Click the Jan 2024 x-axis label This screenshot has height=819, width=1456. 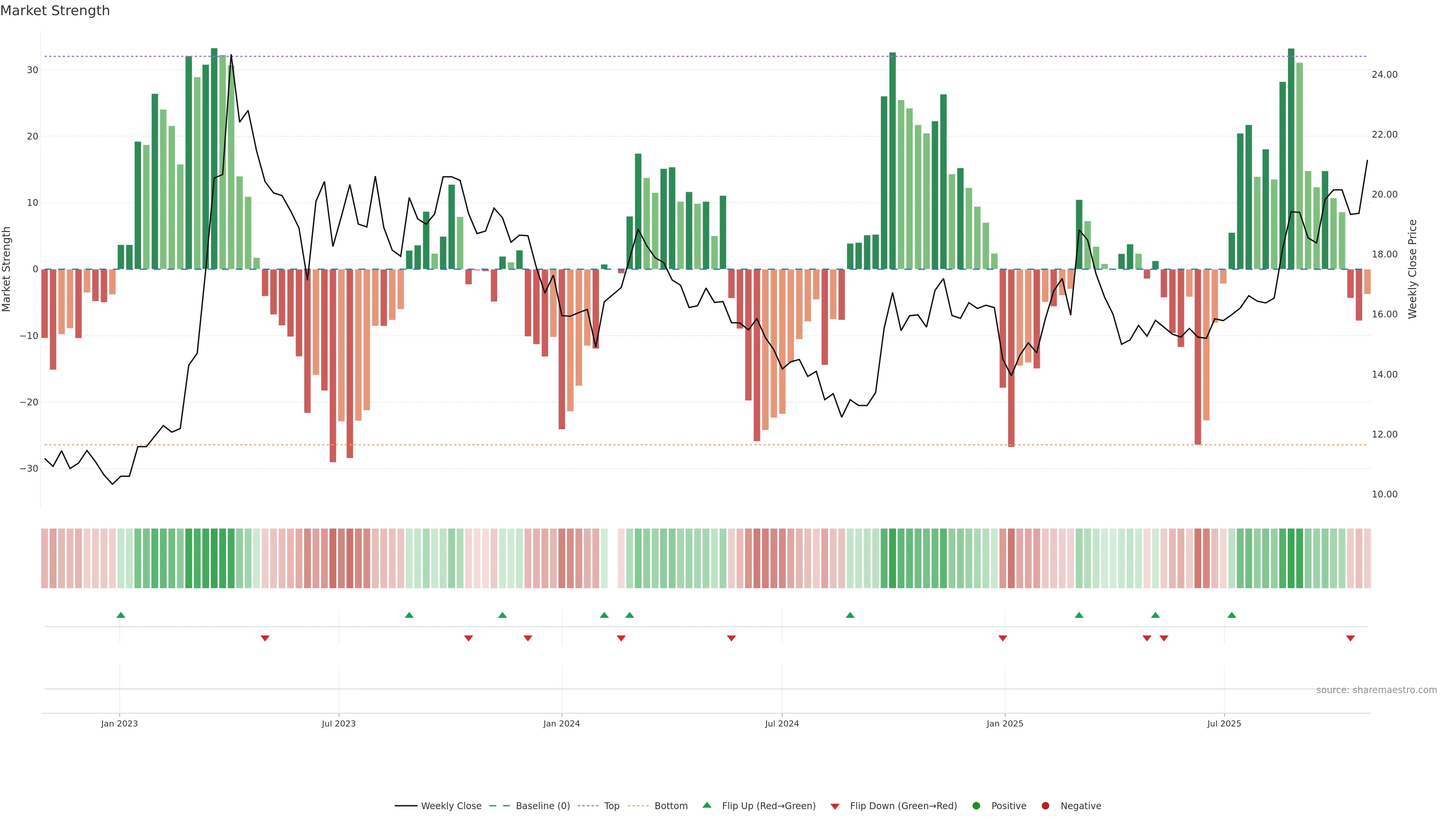pos(561,723)
